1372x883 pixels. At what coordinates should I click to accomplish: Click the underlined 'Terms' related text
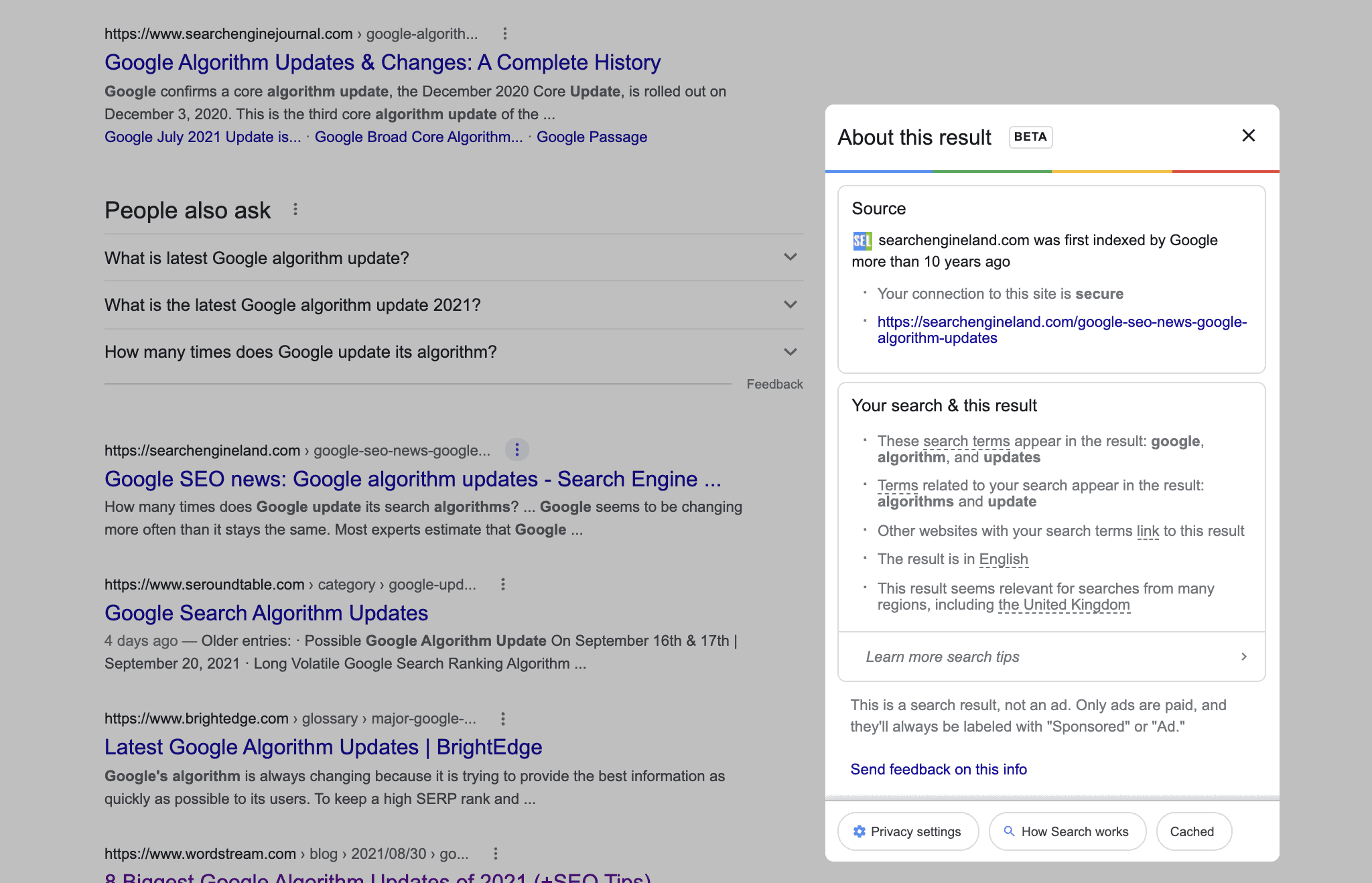click(x=898, y=486)
